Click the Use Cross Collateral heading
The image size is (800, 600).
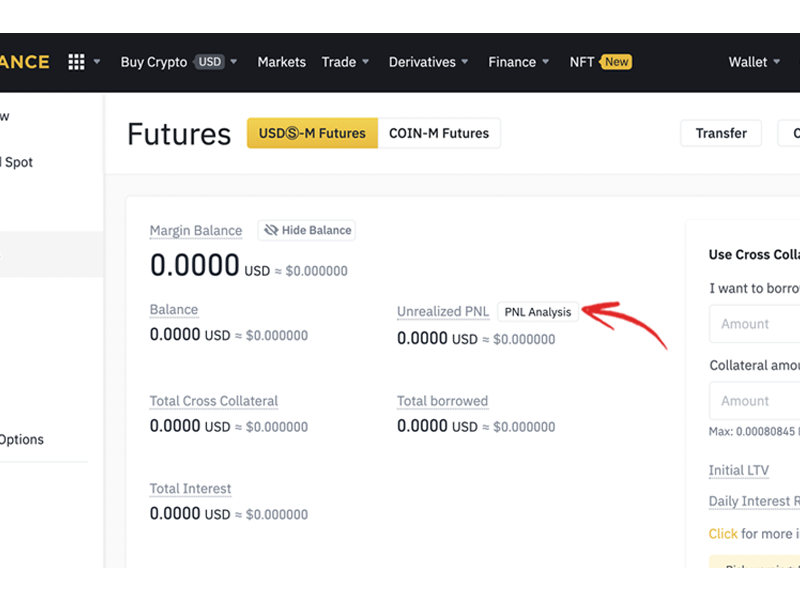coord(754,255)
